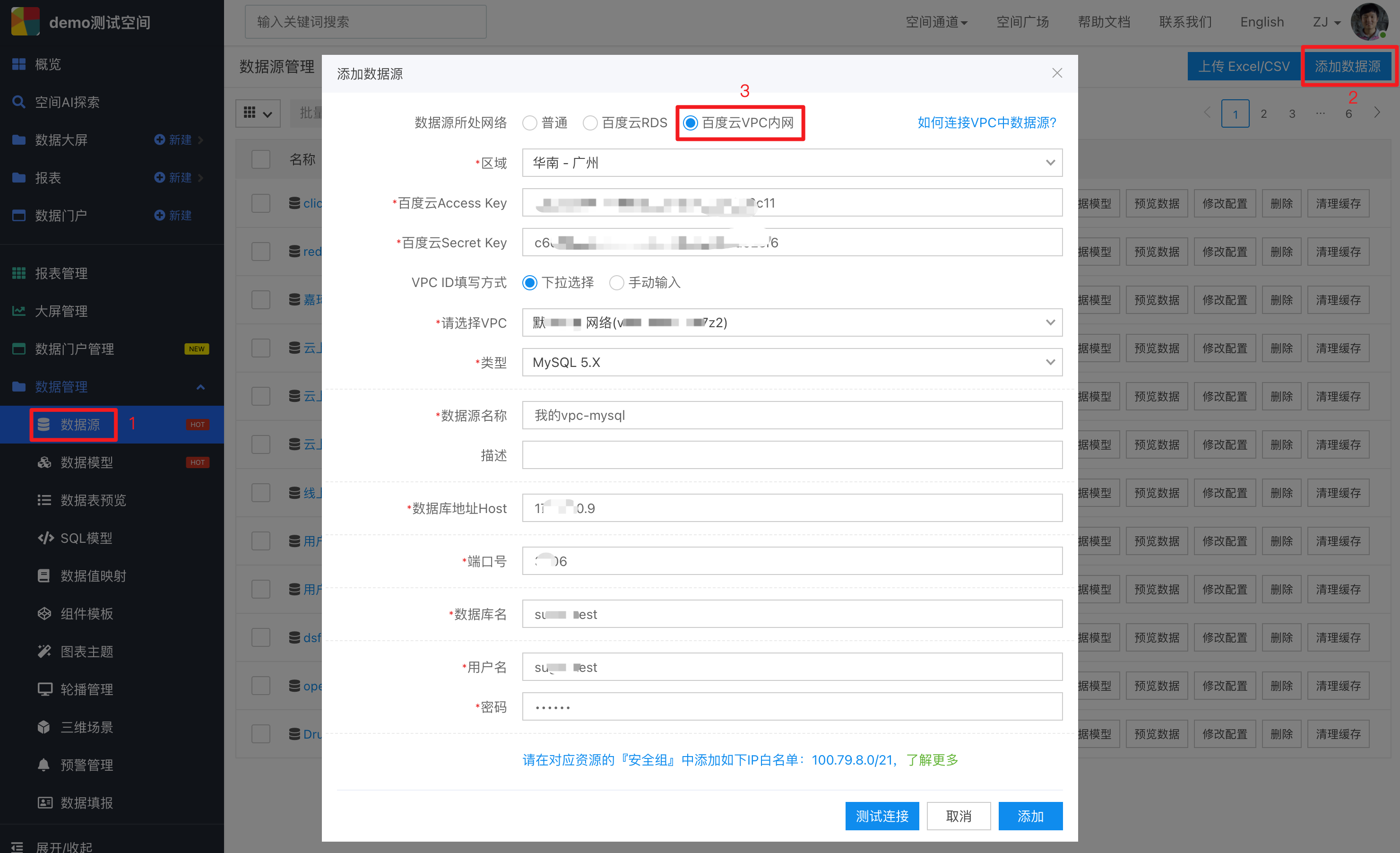This screenshot has height=853, width=1400.
Task: Click the 上传 Excel/CSV button
Action: [1244, 67]
